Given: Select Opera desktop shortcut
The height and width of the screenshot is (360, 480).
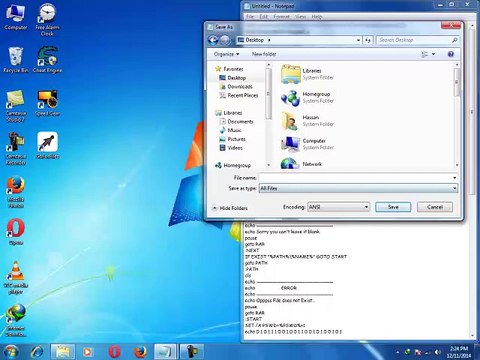Looking at the screenshot, I should pyautogui.click(x=15, y=232).
